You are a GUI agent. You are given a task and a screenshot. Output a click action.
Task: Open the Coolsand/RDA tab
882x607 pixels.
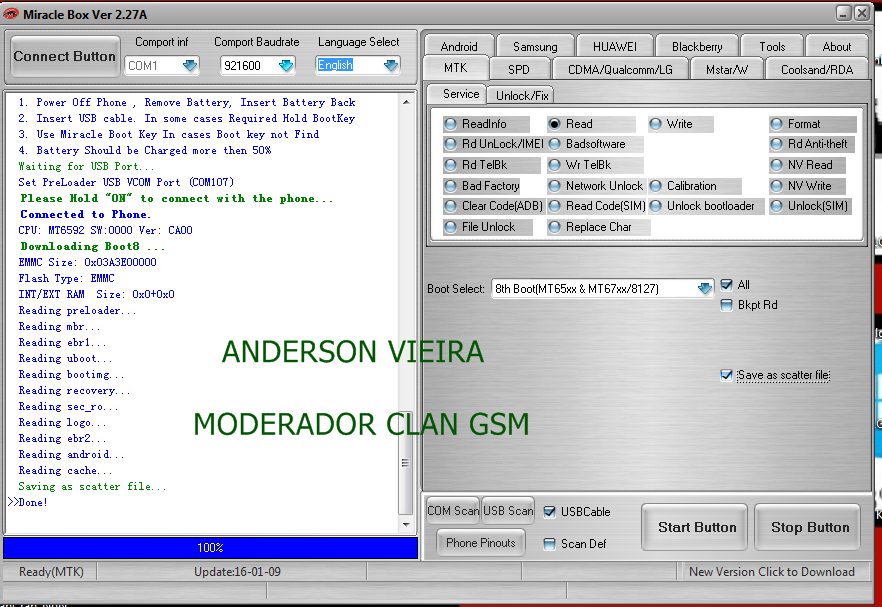[x=817, y=69]
